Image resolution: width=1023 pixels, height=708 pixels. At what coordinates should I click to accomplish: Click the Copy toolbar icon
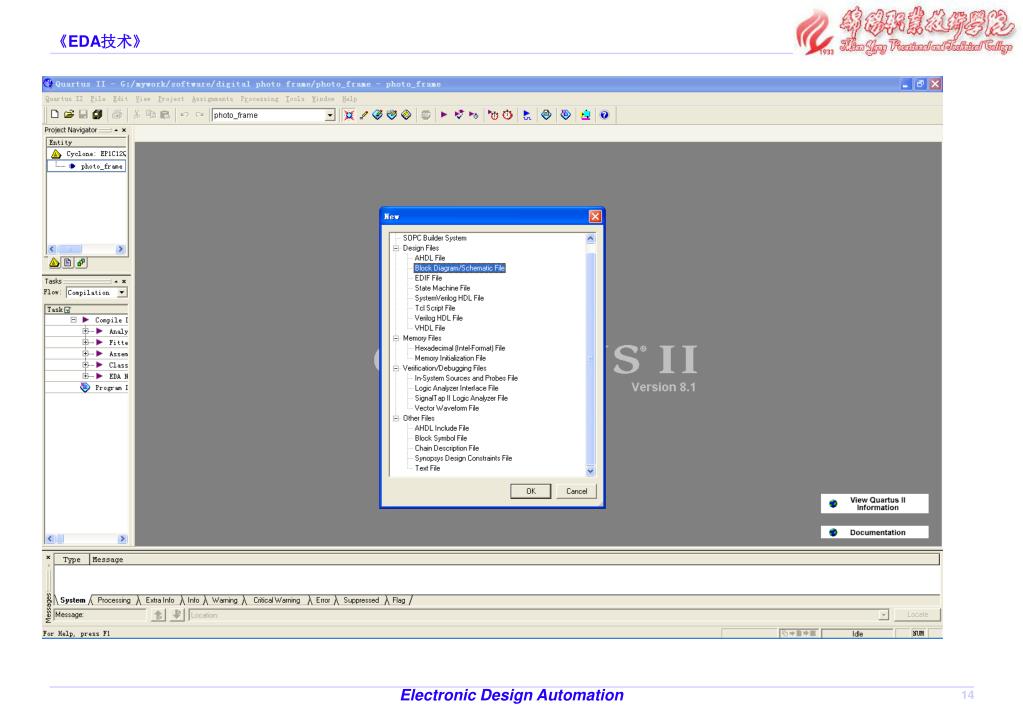pos(151,114)
